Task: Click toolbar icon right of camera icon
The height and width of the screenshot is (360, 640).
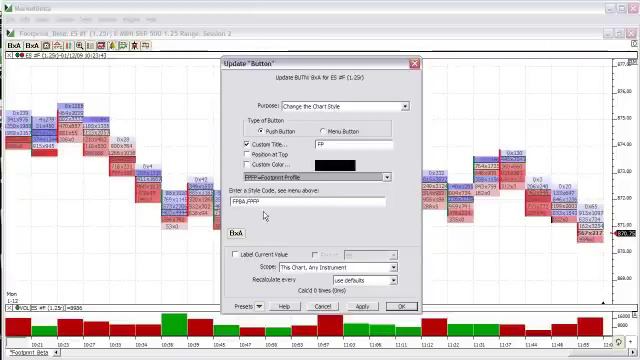Action: [x=58, y=45]
